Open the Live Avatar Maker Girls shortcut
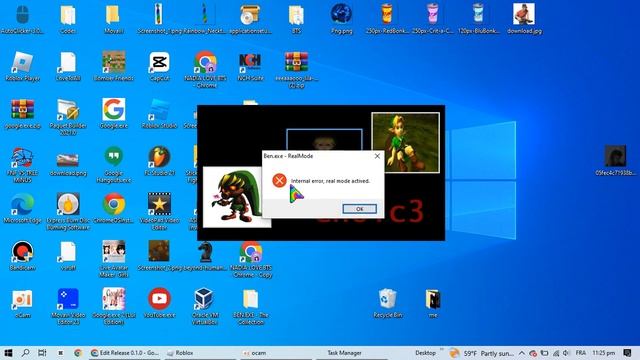This screenshot has width=640, height=360. coord(113,260)
